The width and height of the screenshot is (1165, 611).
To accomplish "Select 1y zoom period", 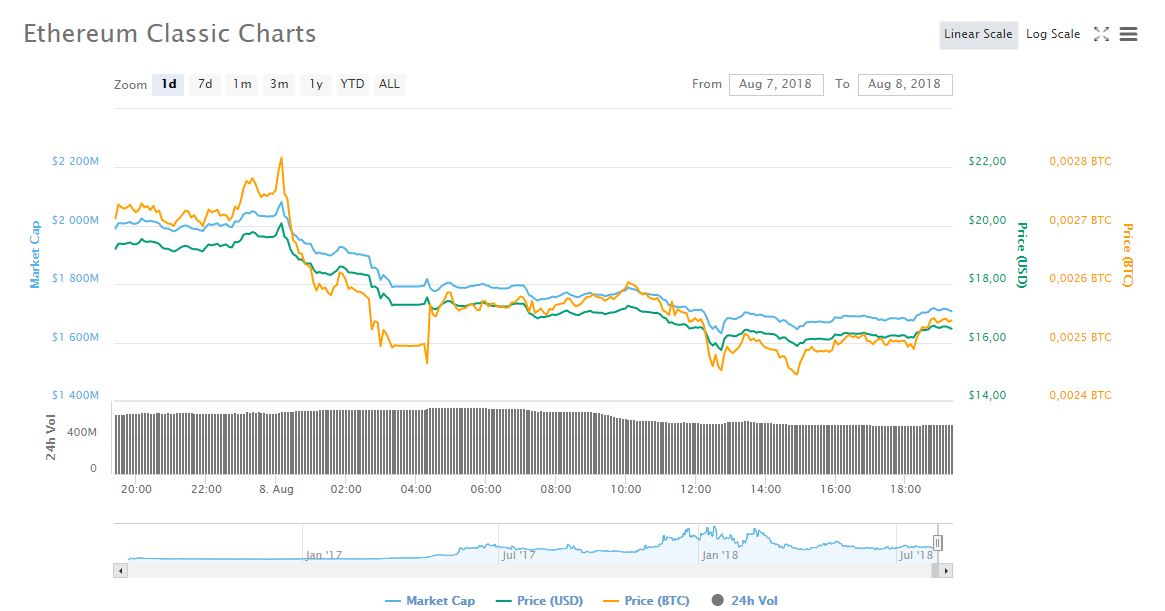I will pyautogui.click(x=316, y=84).
